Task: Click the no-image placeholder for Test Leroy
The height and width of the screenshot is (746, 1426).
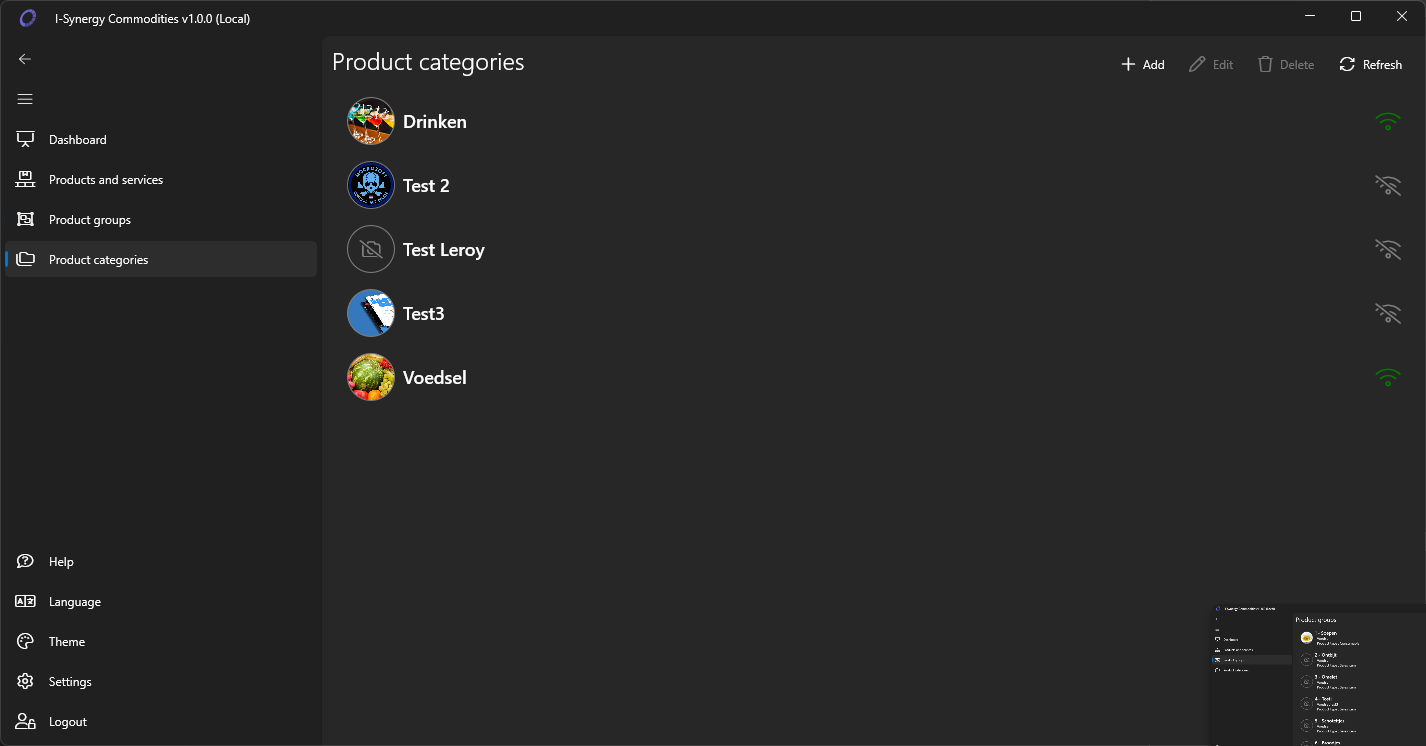Action: [x=371, y=250]
